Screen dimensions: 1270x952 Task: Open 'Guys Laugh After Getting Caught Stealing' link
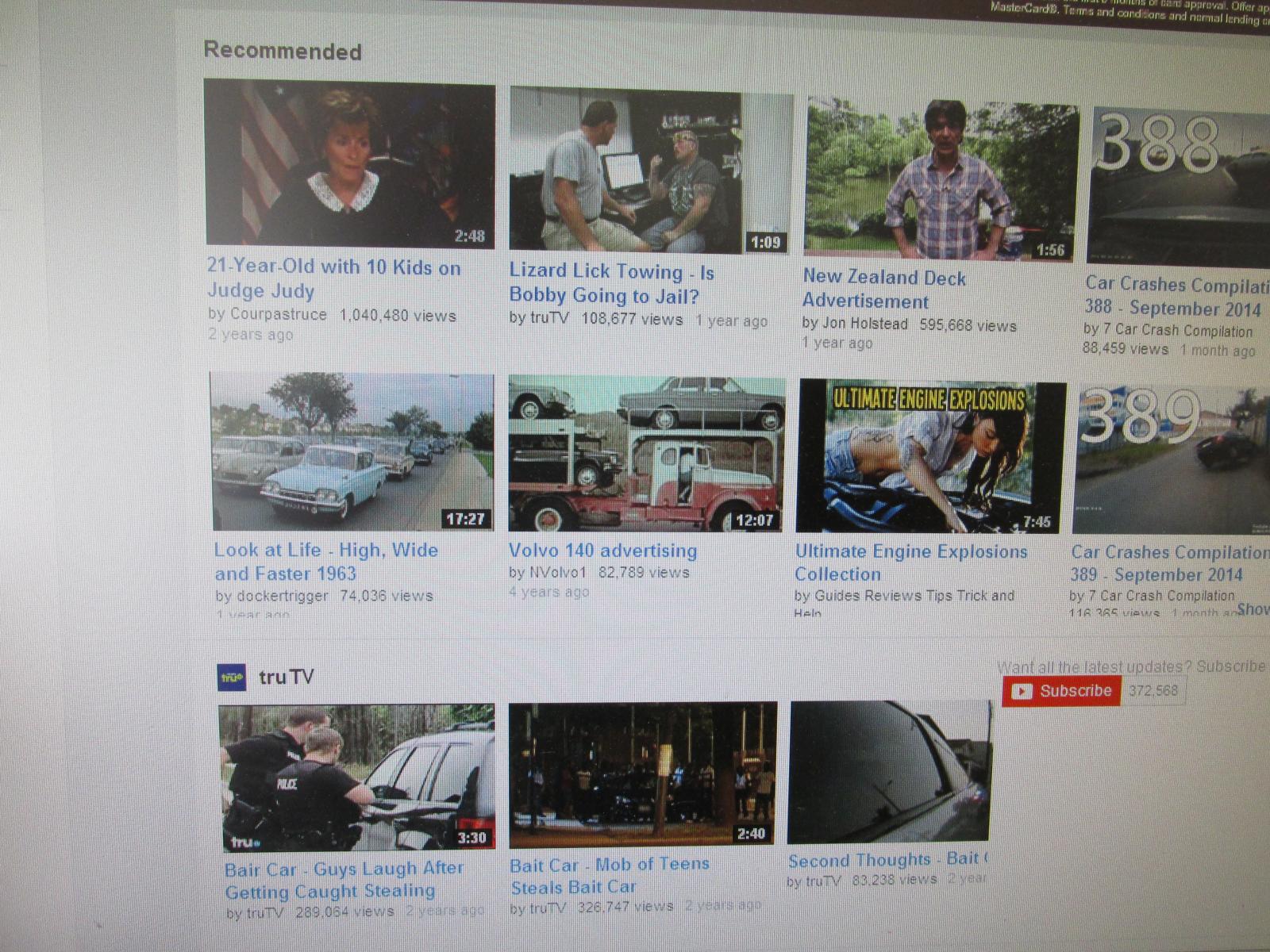coord(344,880)
